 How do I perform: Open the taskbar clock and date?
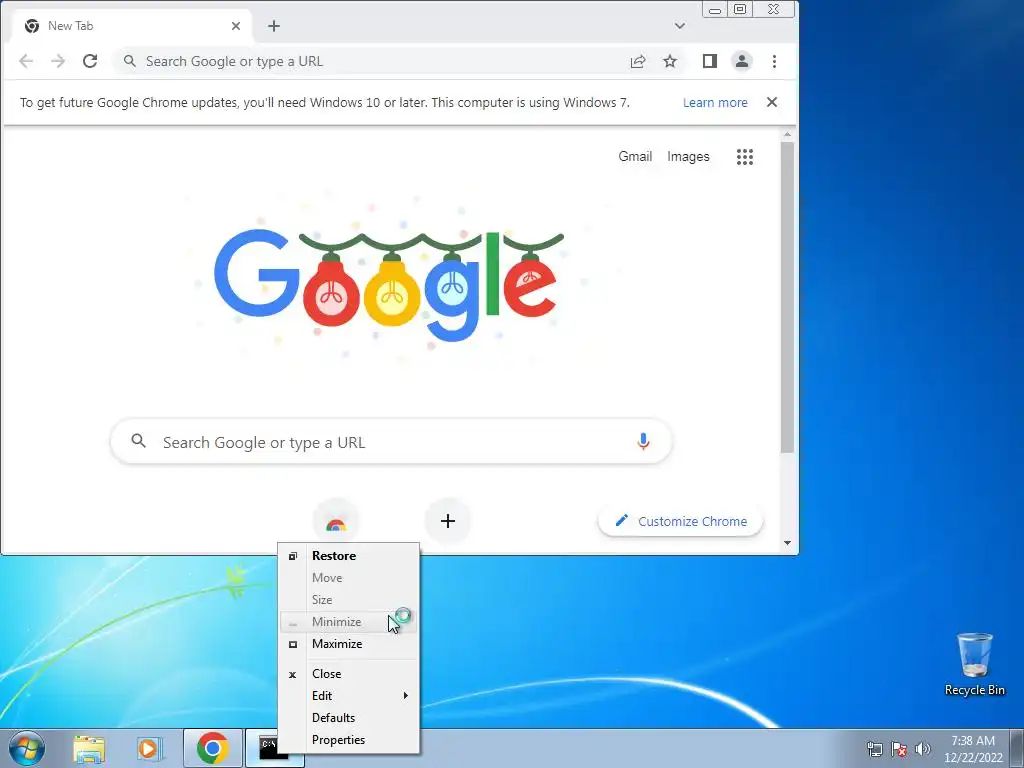[973, 749]
